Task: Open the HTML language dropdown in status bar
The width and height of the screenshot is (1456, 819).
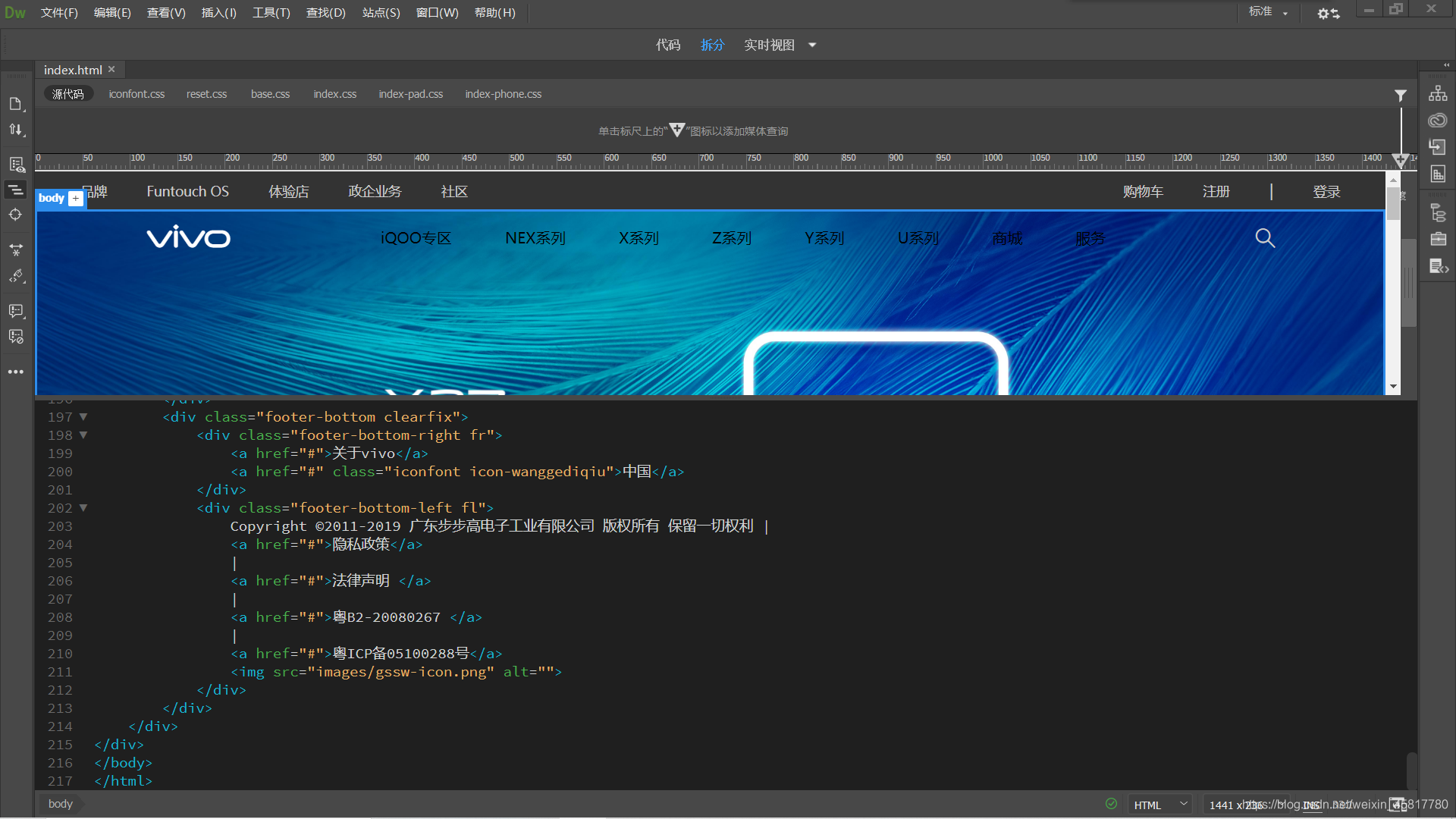Action: (1160, 805)
